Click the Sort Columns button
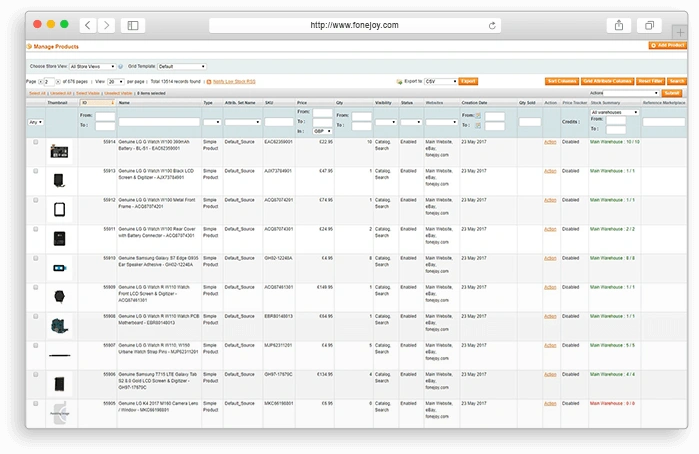The width and height of the screenshot is (699, 454). pyautogui.click(x=562, y=81)
